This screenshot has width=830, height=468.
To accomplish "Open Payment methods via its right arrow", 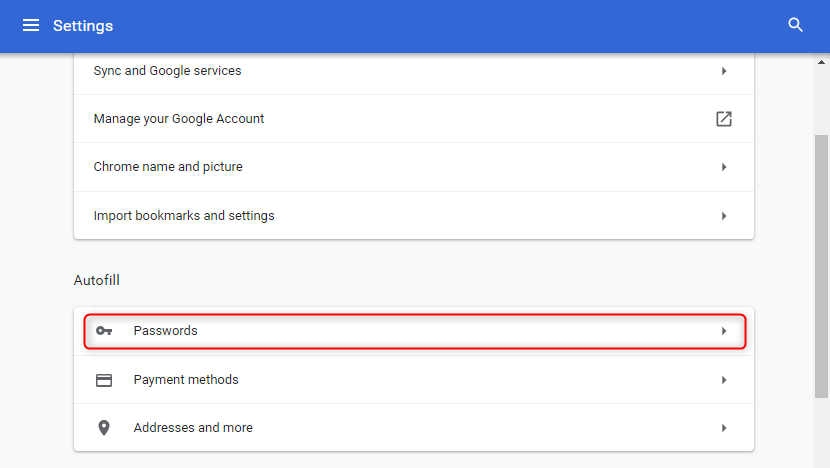I will tap(724, 380).
